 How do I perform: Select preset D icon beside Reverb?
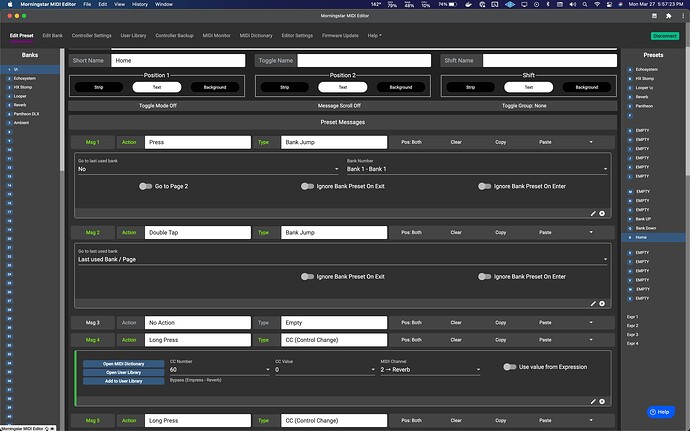click(630, 97)
